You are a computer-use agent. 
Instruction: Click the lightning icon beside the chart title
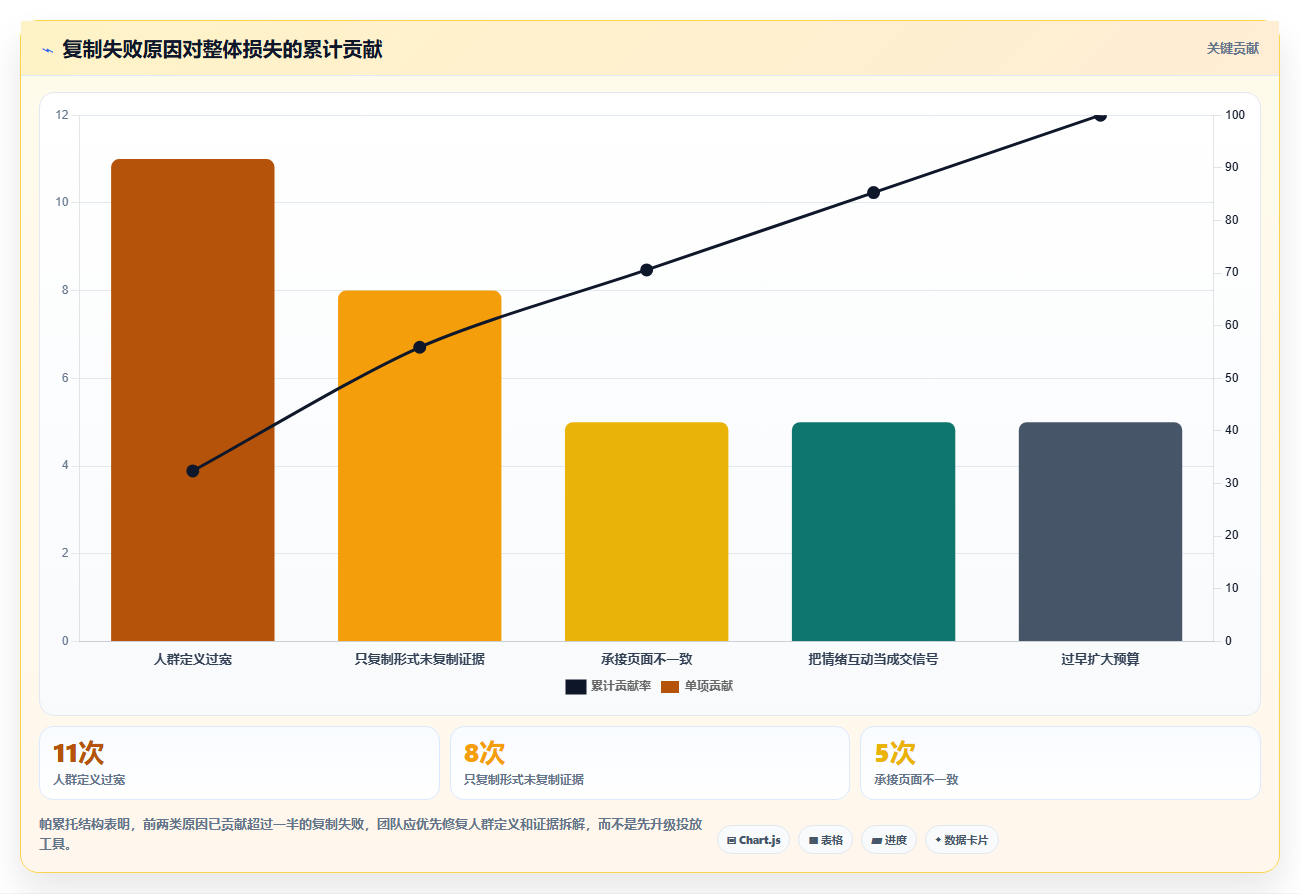(47, 50)
